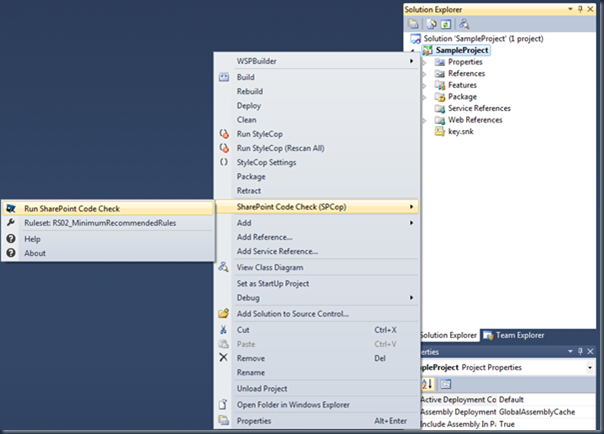
Task: Select Retract from the context menu
Action: 249,191
